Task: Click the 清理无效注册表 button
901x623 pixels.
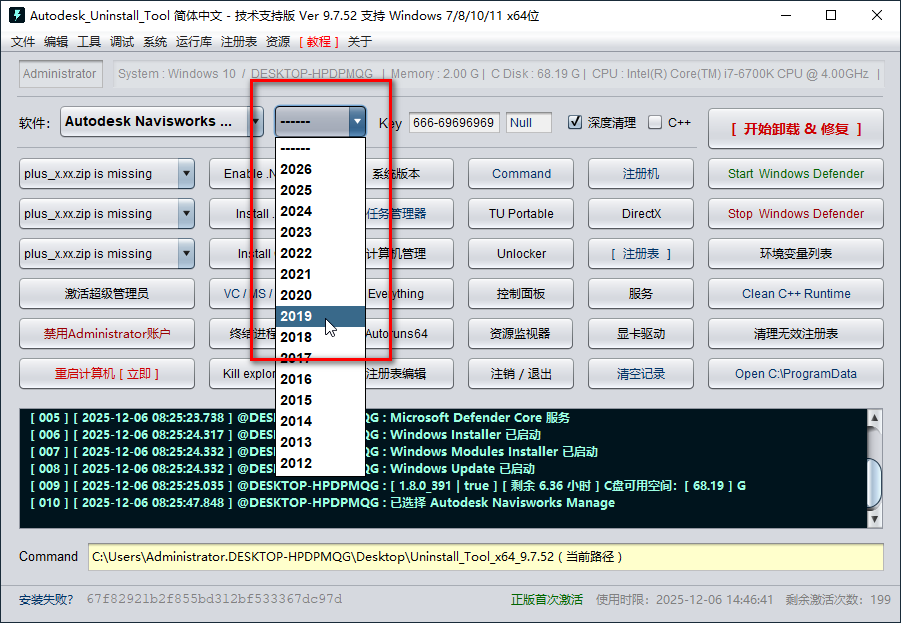Action: point(796,333)
